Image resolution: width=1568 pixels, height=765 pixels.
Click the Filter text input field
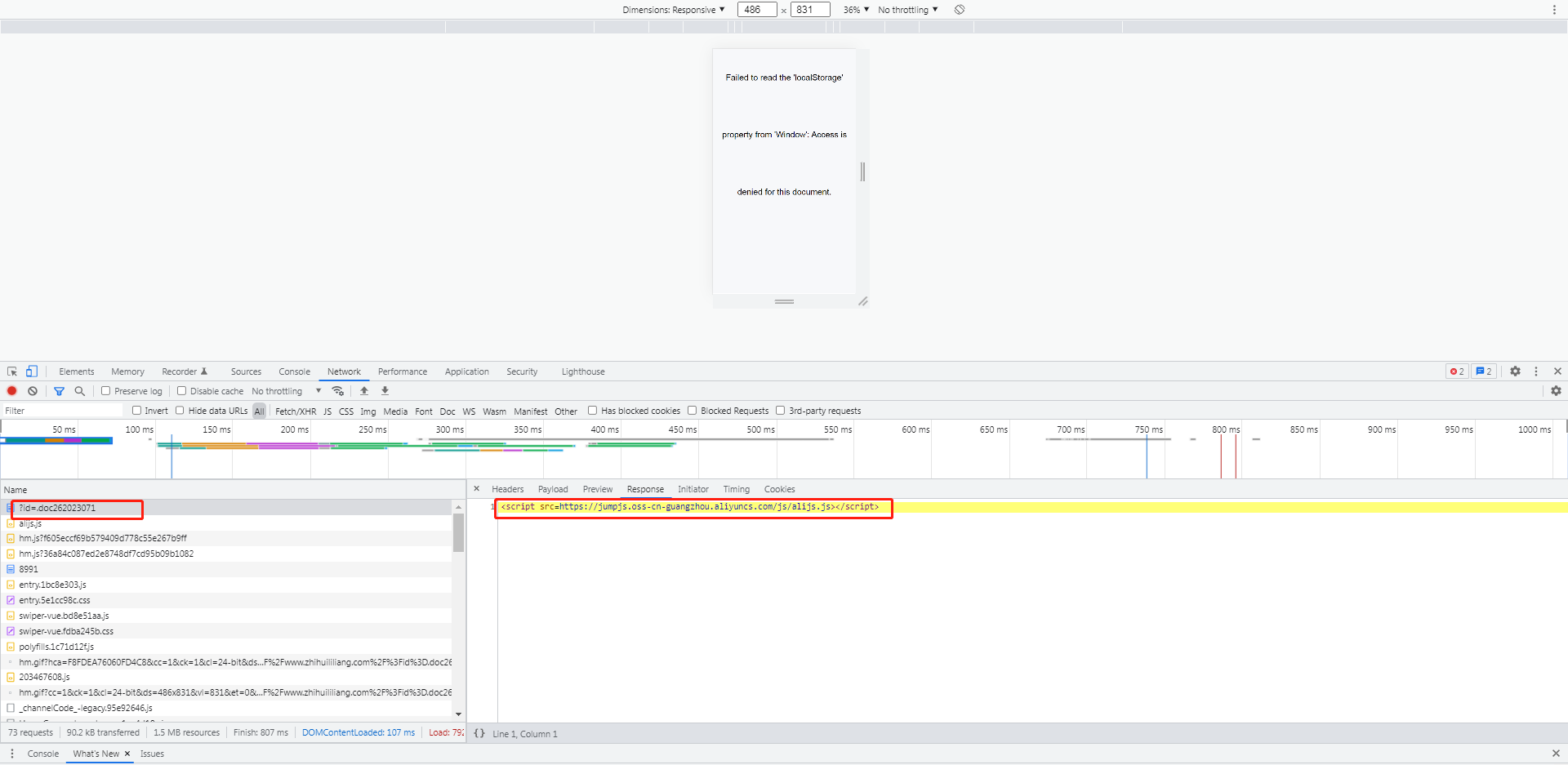click(x=62, y=411)
